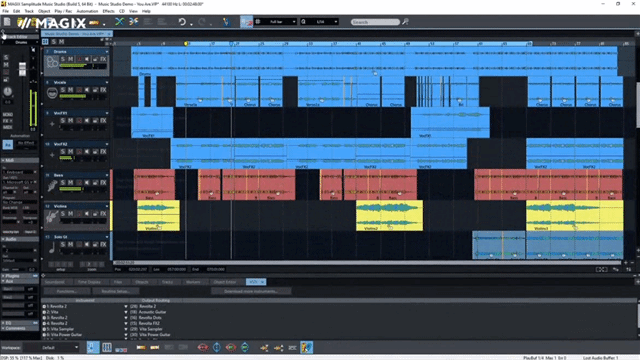Viewport: 640px width, 360px height.
Task: Open output routing dropdown for '2: Vita'
Action: tap(126, 312)
